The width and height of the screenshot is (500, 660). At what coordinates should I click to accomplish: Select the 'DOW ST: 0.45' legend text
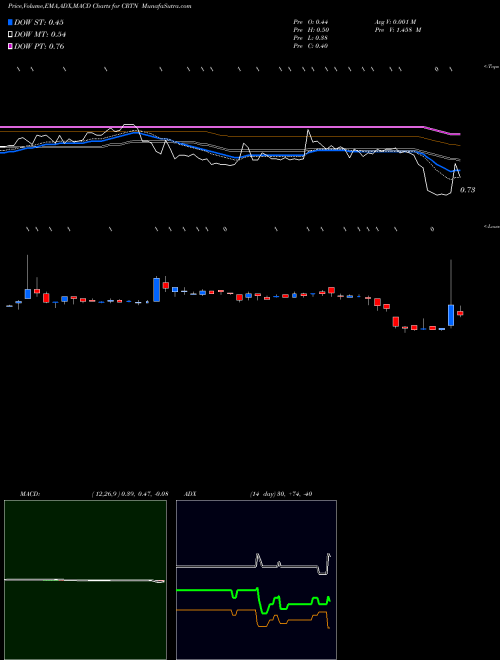pos(39,22)
